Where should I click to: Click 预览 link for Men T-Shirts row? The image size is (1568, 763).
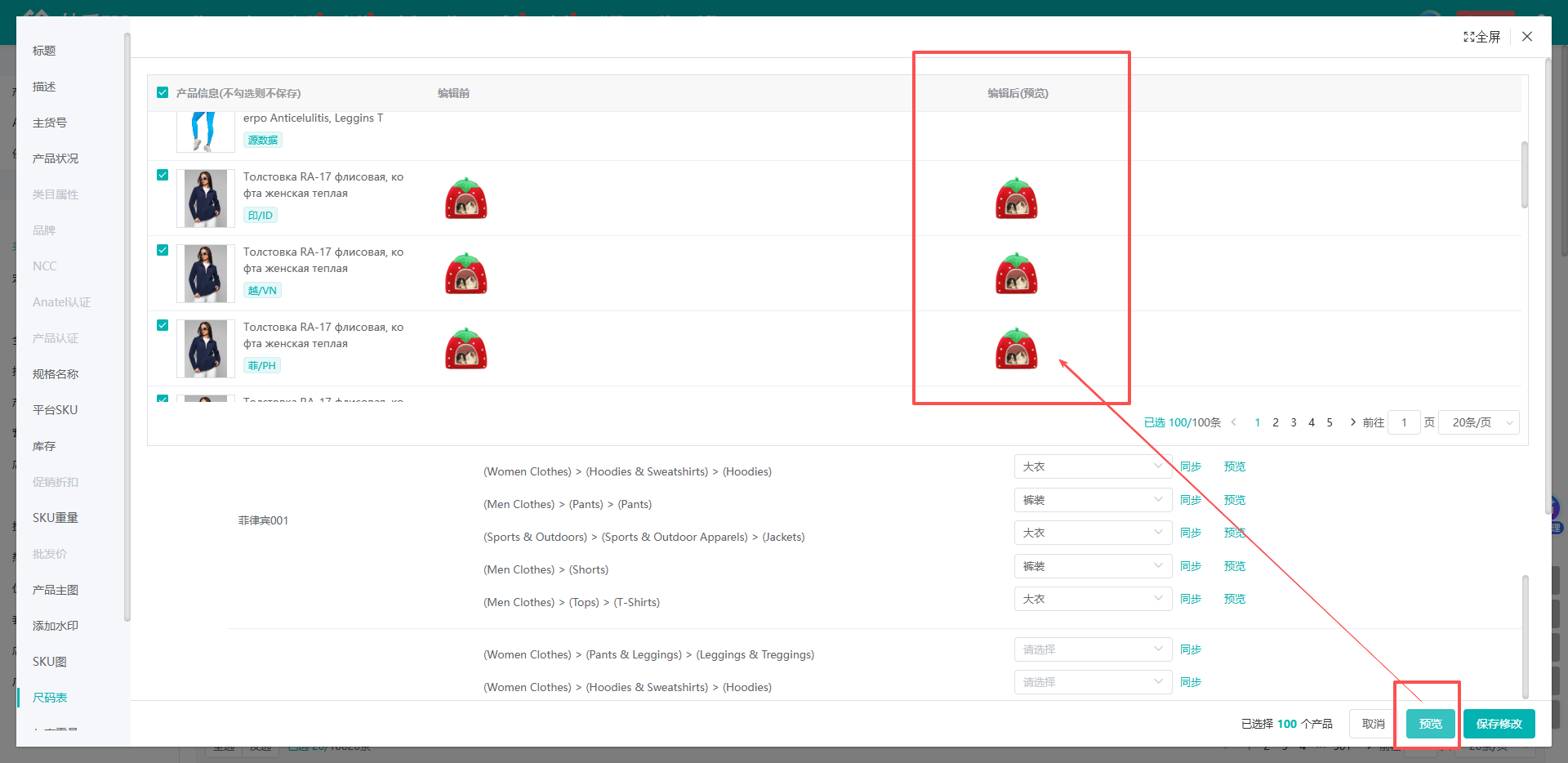1235,599
